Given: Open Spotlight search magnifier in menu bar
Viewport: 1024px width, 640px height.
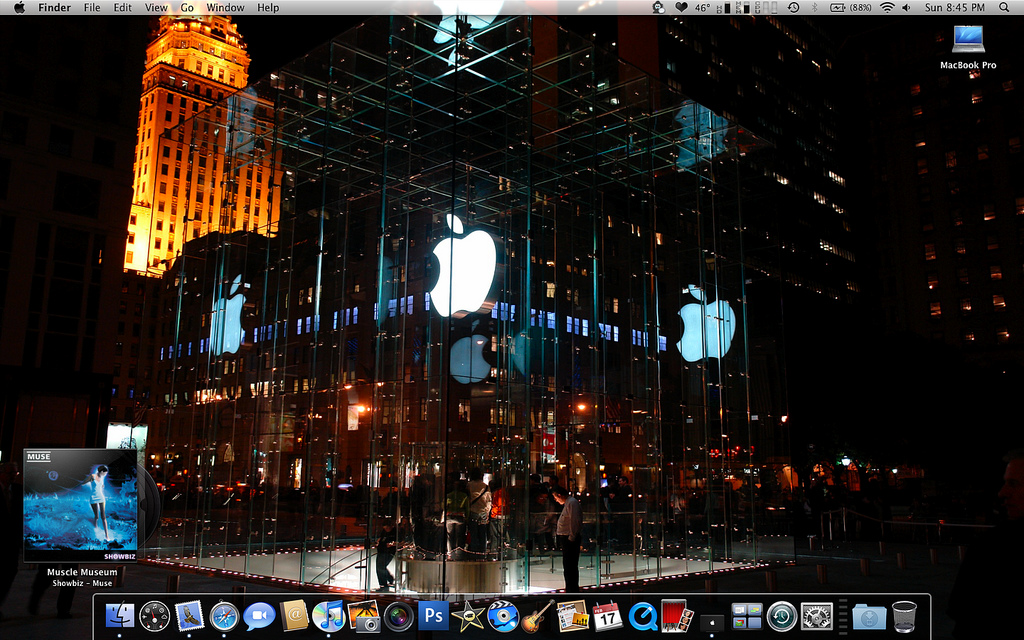Looking at the screenshot, I should coord(1004,7).
